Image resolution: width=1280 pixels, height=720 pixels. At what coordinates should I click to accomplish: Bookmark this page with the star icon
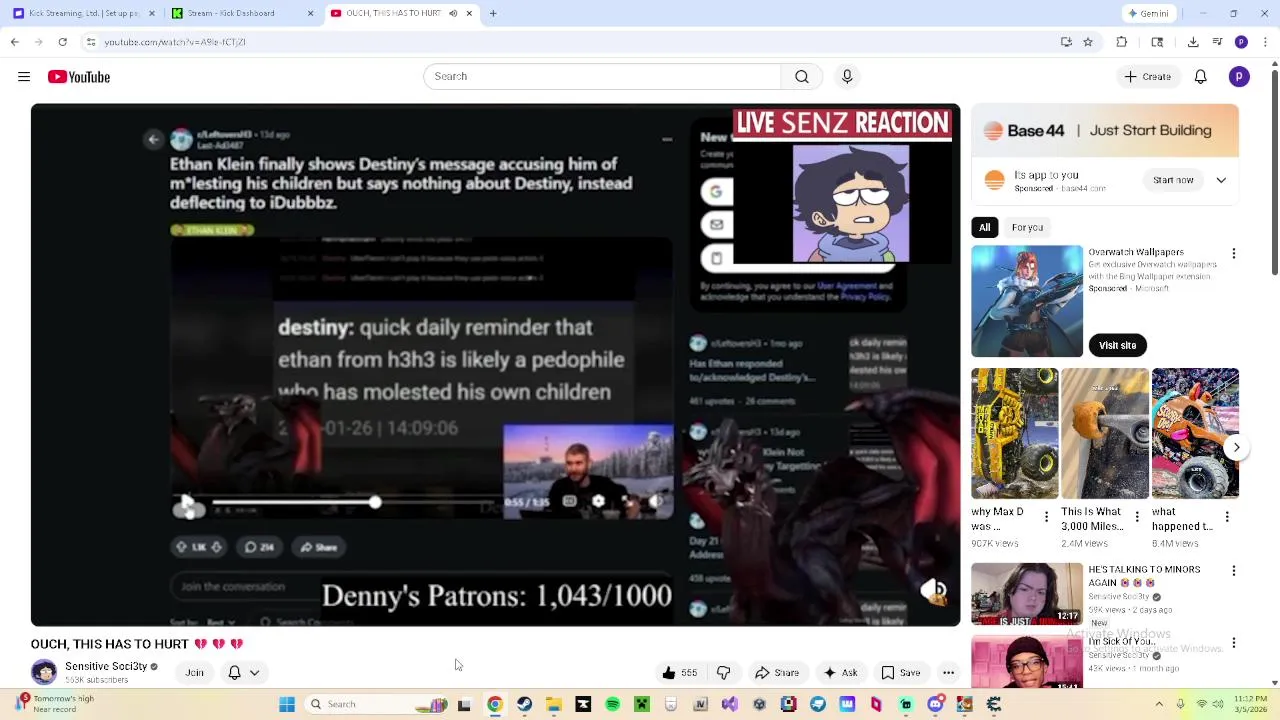click(x=1088, y=42)
